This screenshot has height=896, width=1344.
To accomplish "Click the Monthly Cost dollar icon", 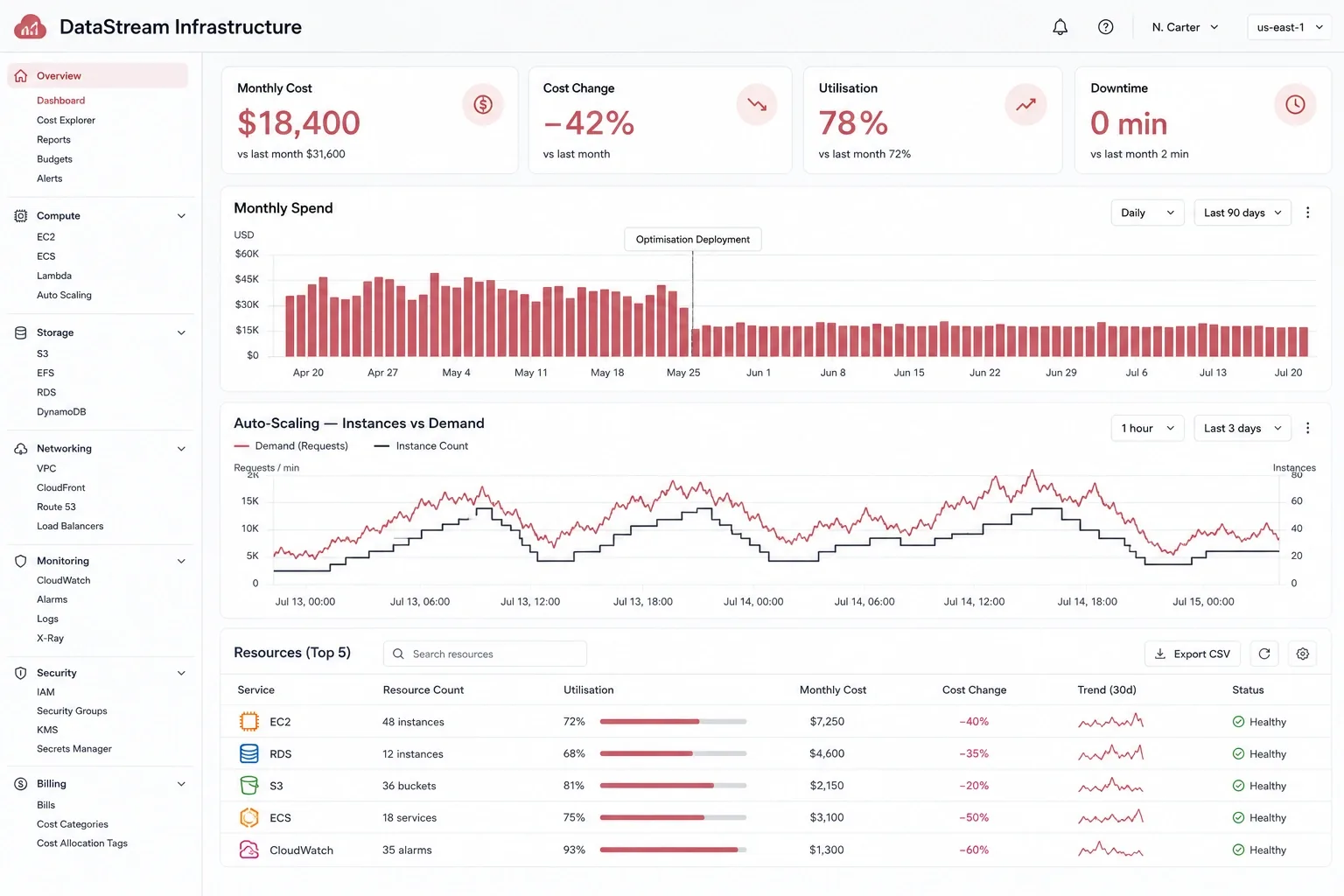I will point(483,105).
